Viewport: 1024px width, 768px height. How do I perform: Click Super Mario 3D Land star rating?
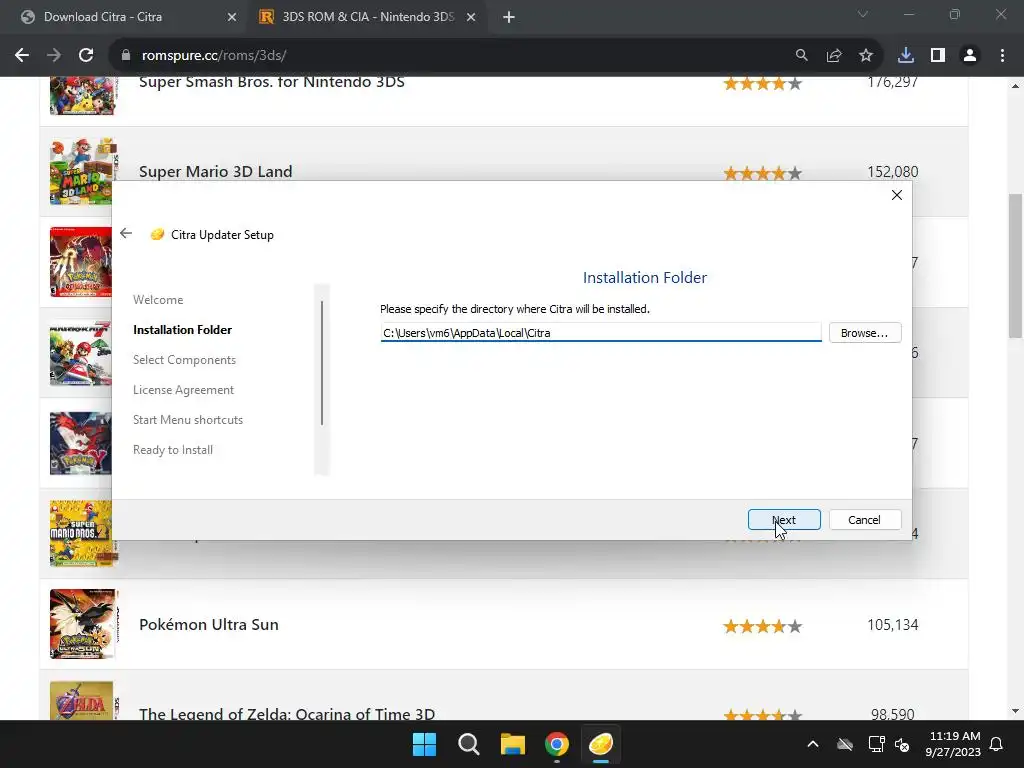762,173
